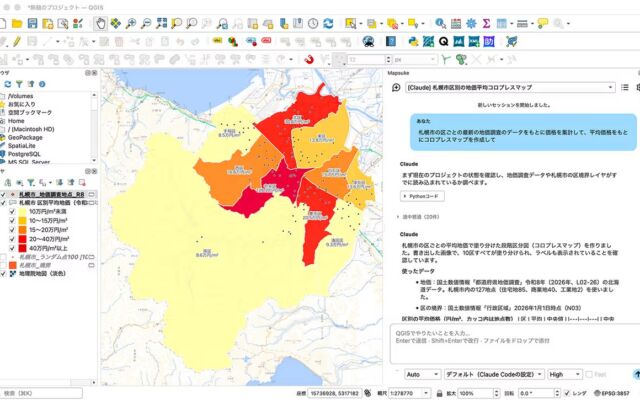This screenshot has height=400, width=640.
Task: Click the coordinate field in the status bar
Action: coord(333,393)
